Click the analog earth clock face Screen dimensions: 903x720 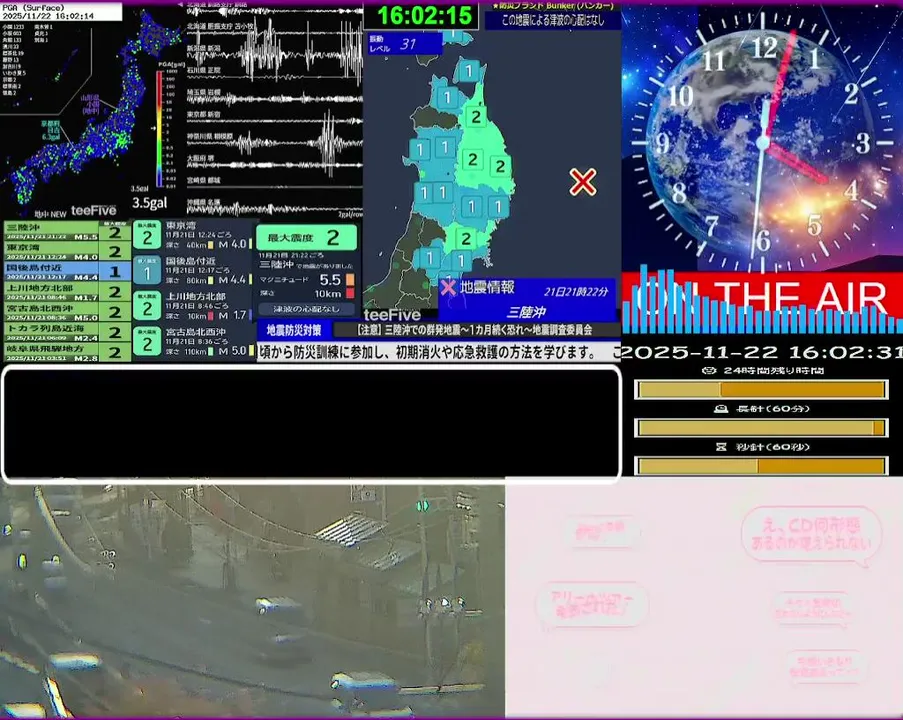tap(763, 141)
